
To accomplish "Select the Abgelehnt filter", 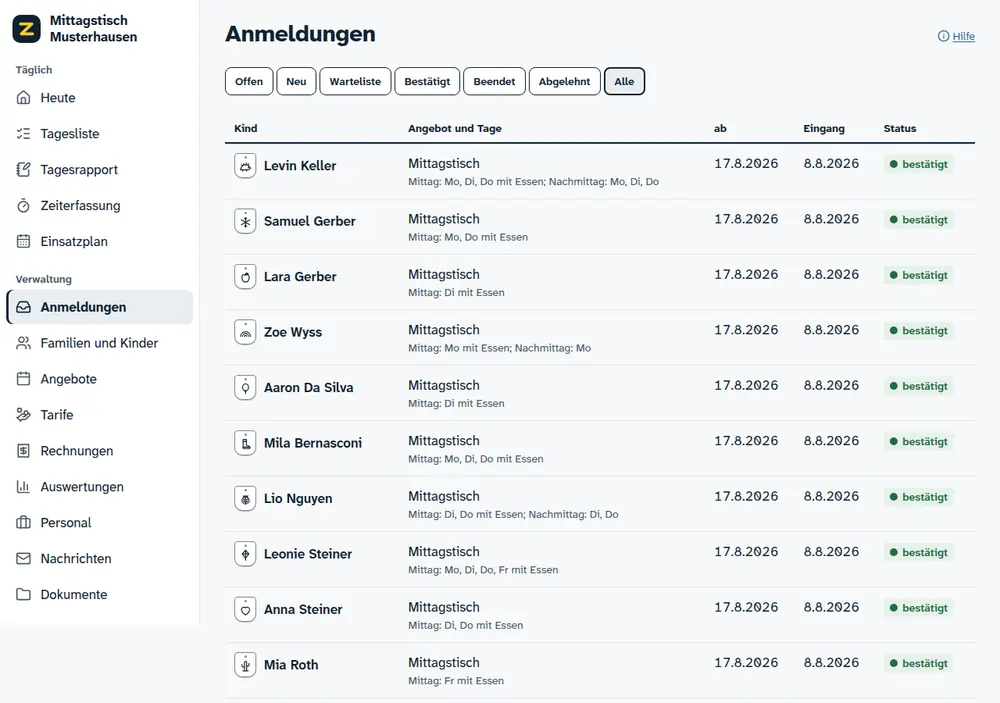I will pyautogui.click(x=564, y=82).
